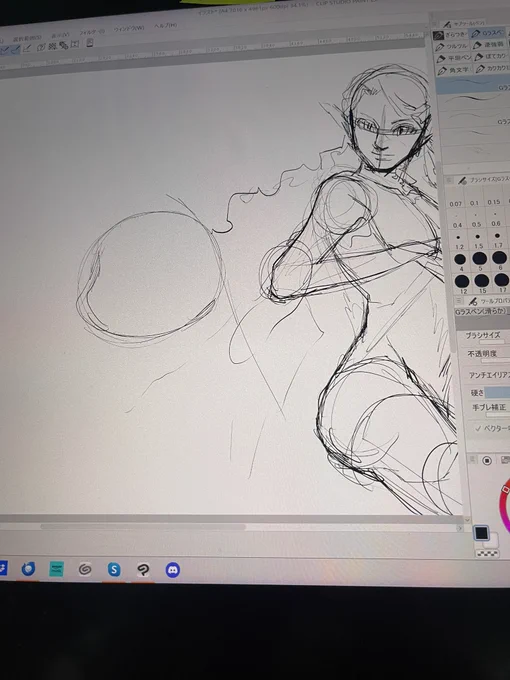Open Clip Studio Paint taskbar icon
This screenshot has width=510, height=680.
(x=144, y=570)
